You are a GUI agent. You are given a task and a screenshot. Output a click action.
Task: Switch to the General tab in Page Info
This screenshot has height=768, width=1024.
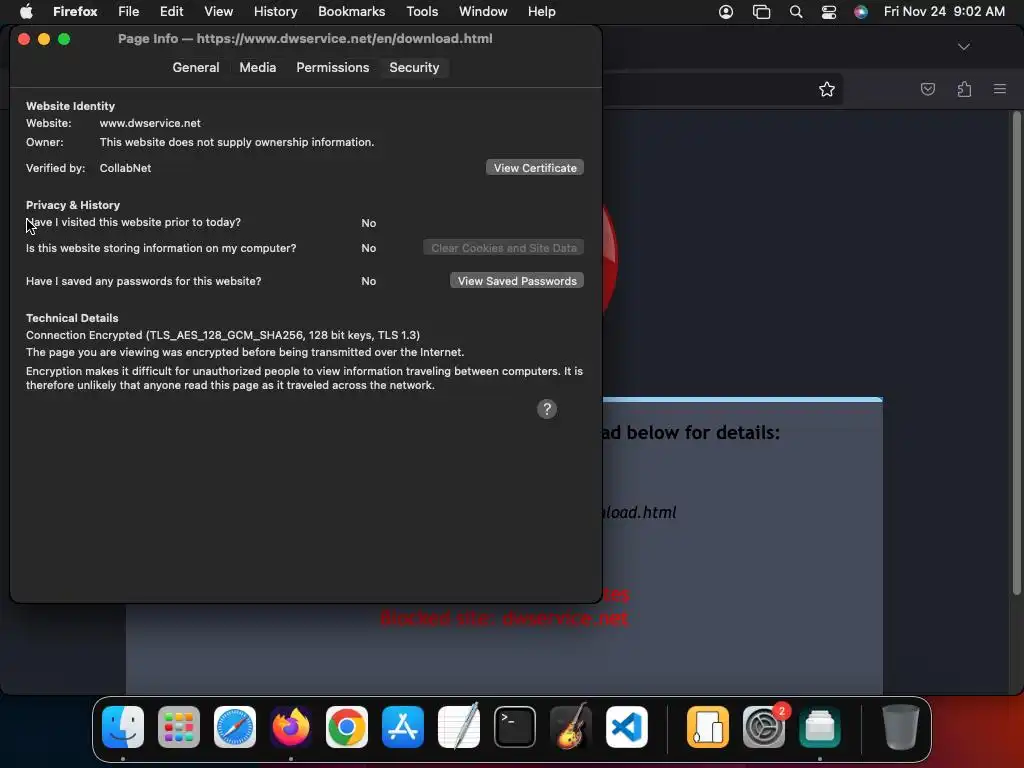click(x=195, y=67)
